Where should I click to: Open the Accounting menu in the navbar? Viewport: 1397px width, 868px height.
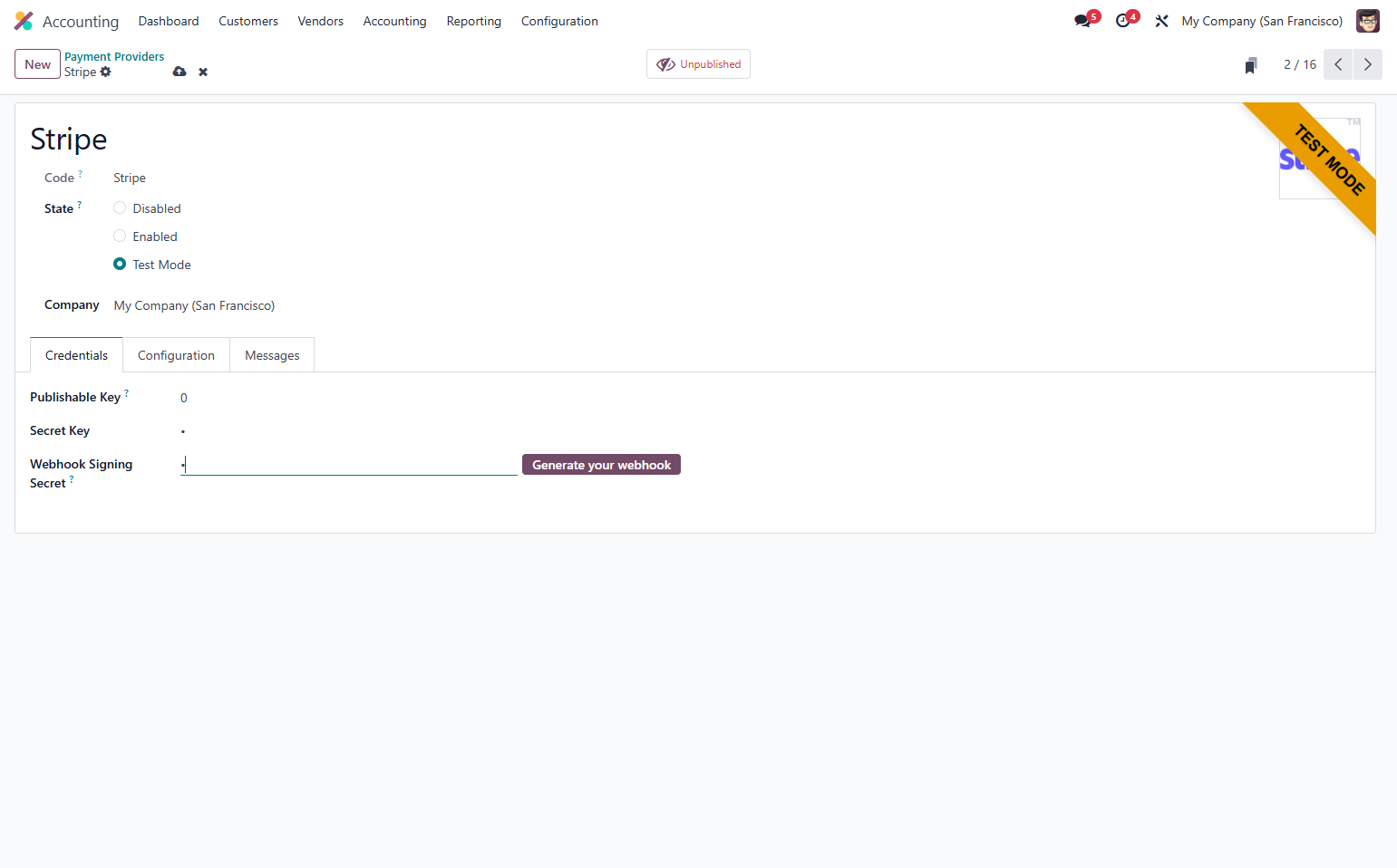pyautogui.click(x=394, y=21)
